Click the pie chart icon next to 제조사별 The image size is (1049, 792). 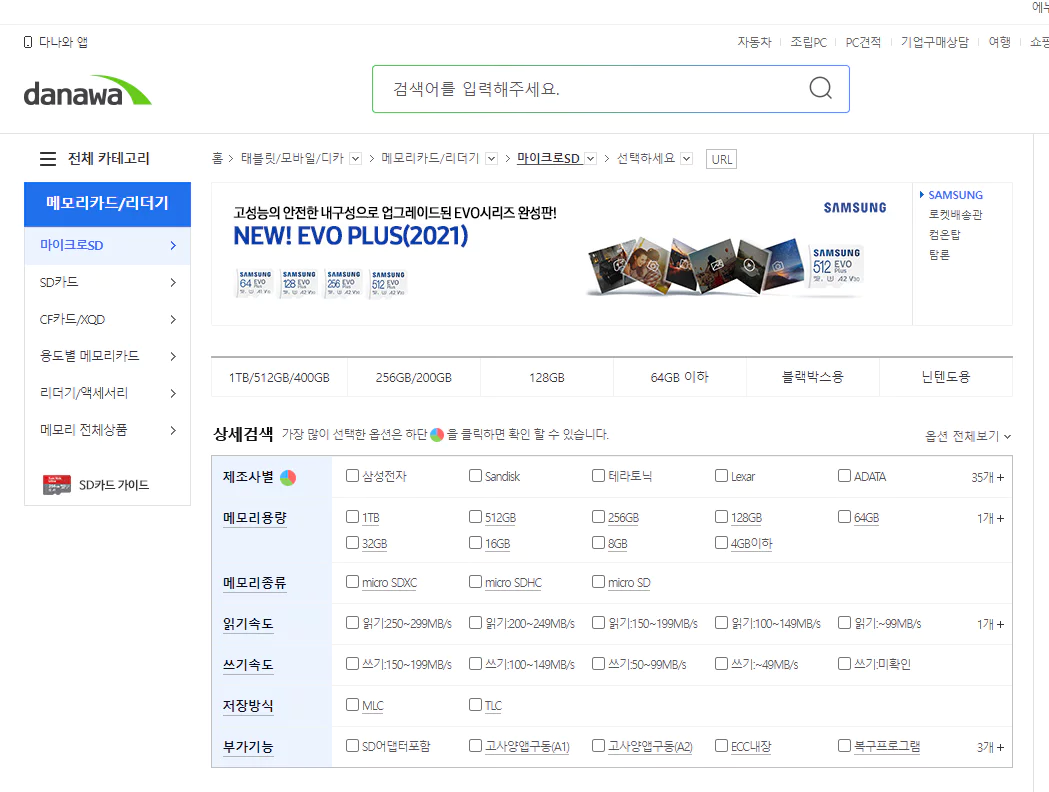point(288,478)
